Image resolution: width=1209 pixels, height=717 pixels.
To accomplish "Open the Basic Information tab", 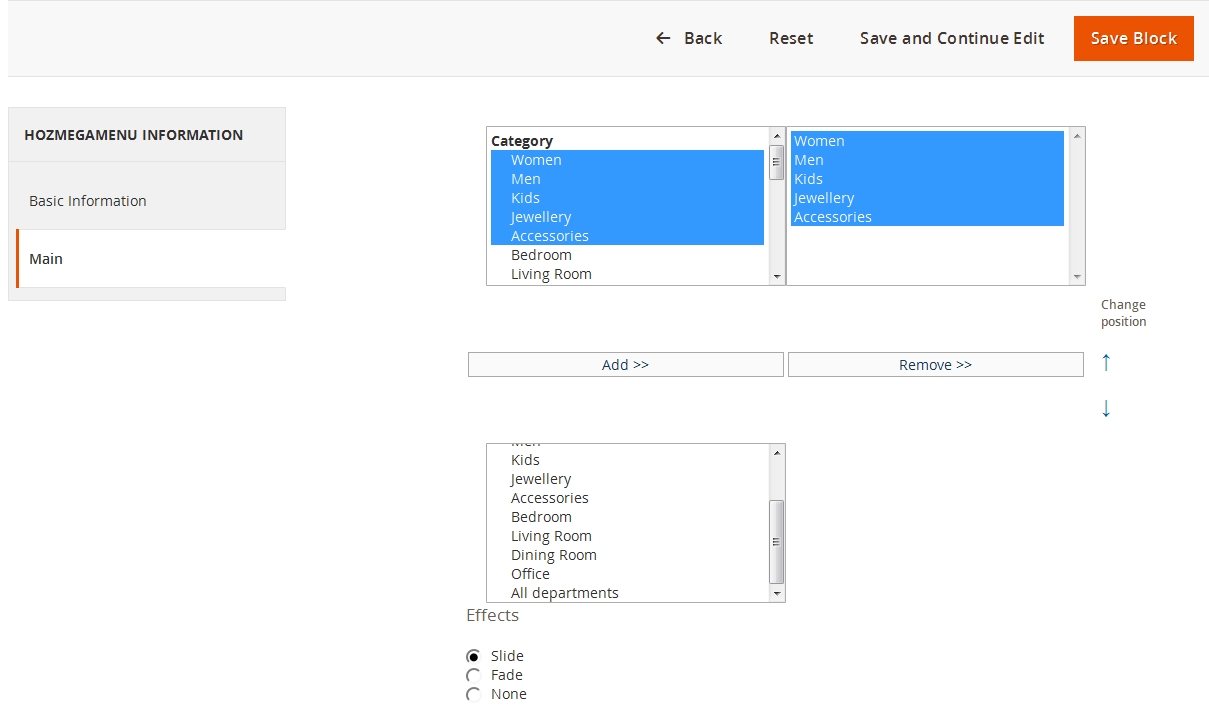I will [x=87, y=200].
